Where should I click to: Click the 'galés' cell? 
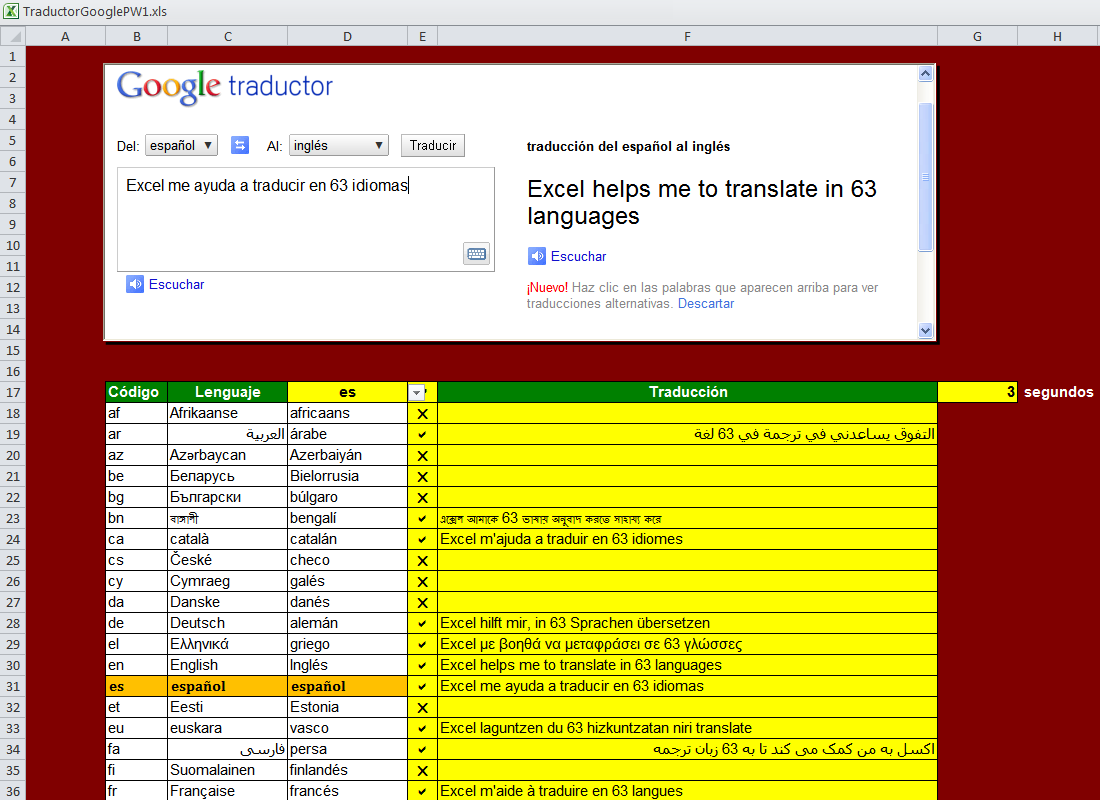[347, 581]
